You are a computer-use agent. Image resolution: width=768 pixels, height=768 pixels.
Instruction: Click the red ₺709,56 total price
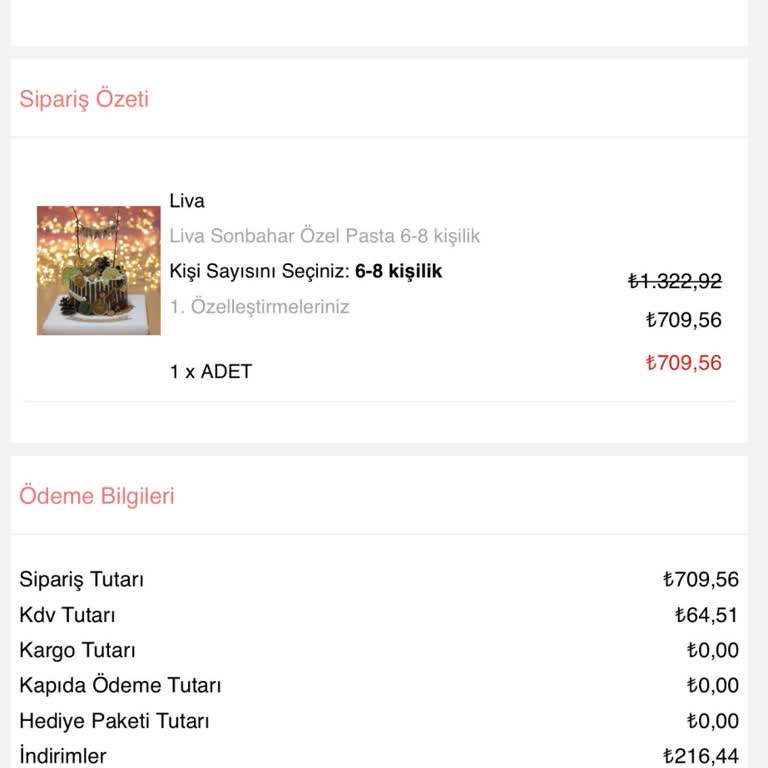pos(683,362)
